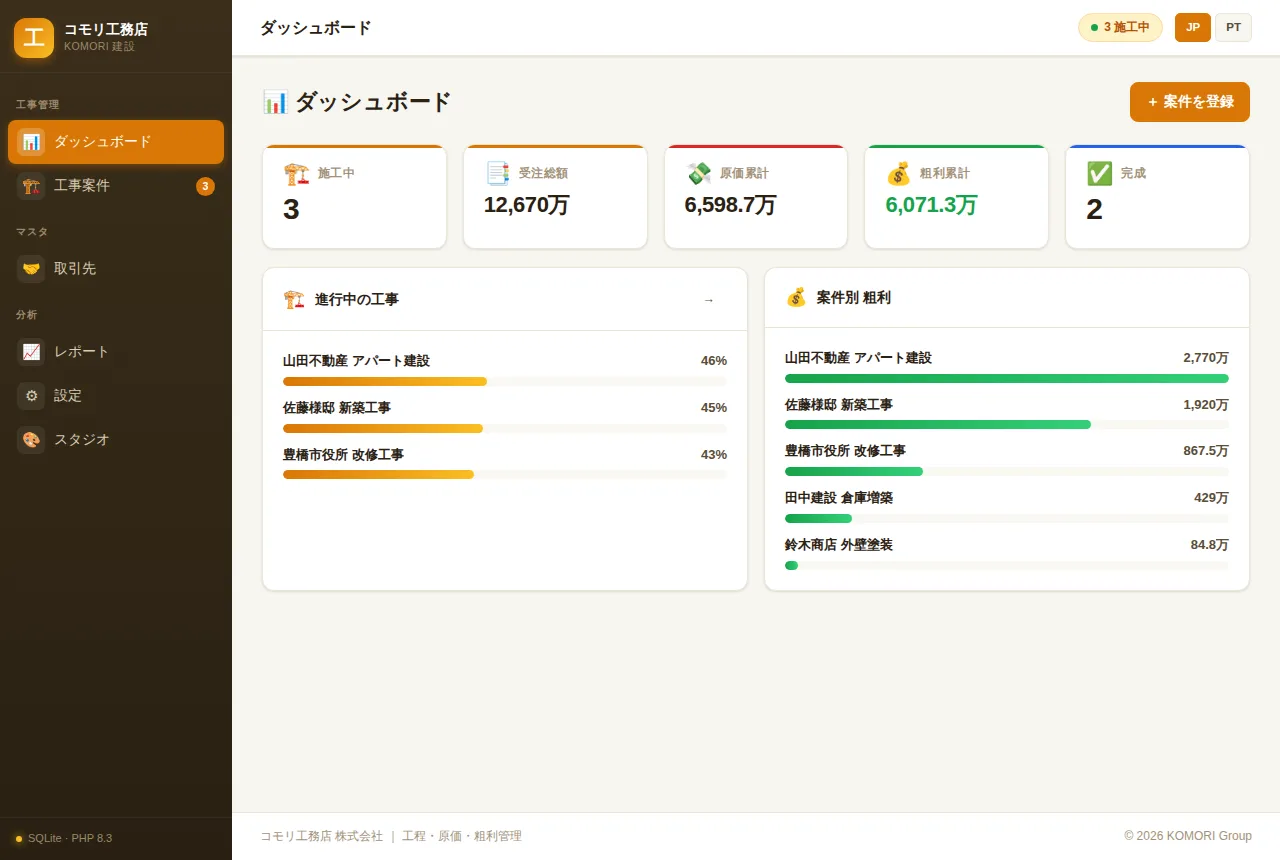The width and height of the screenshot is (1280, 860).
Task: Navigate to レポート in the sidebar
Action: point(116,352)
